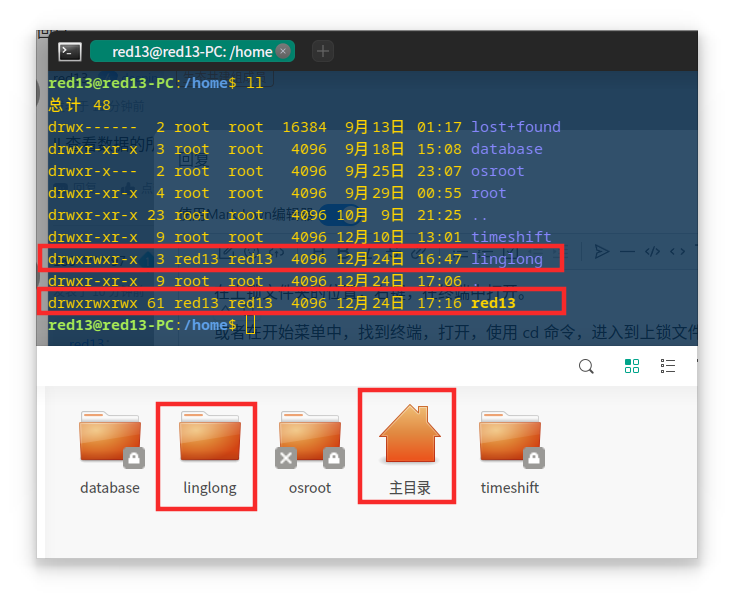734x601 pixels.
Task: Click osroot name in terminal listing
Action: click(x=498, y=171)
